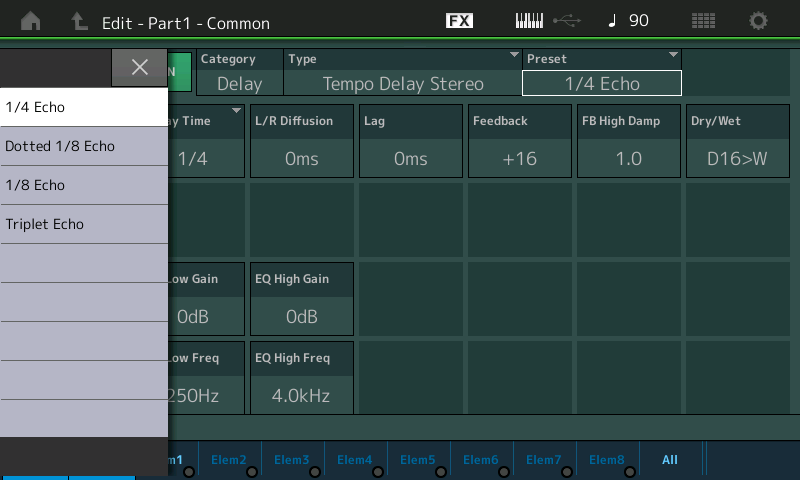
Task: Go to the Home screen icon
Action: point(31,21)
